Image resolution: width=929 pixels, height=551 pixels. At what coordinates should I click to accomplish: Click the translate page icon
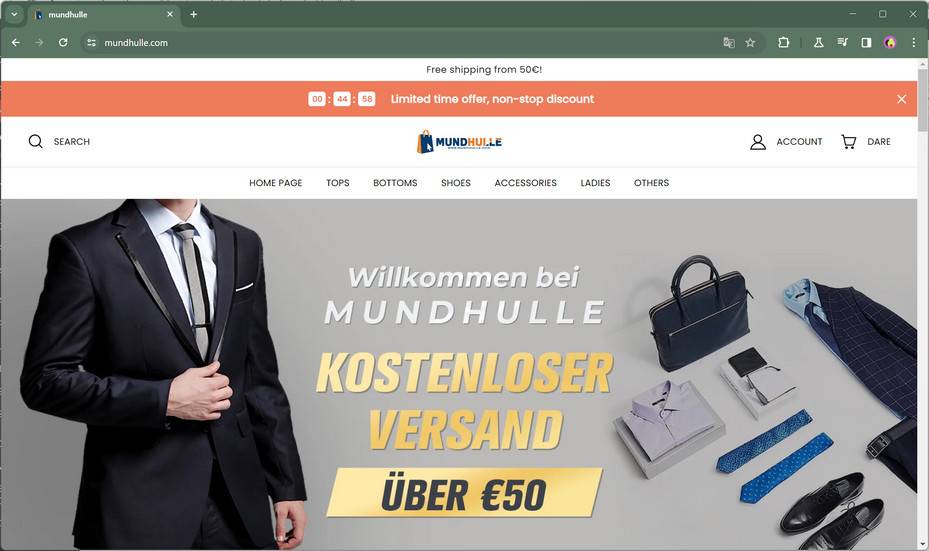(729, 43)
